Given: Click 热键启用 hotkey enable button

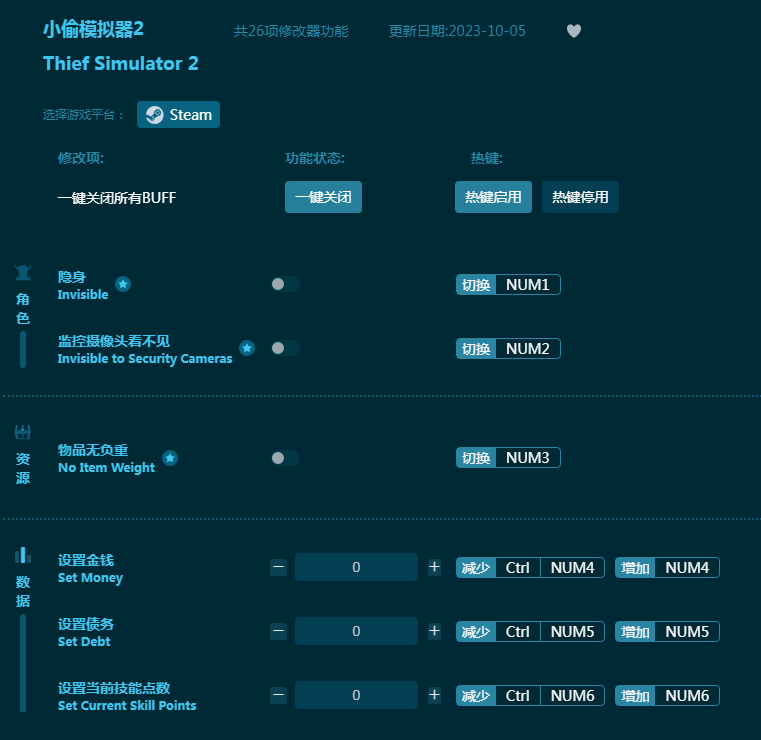Looking at the screenshot, I should pyautogui.click(x=493, y=197).
